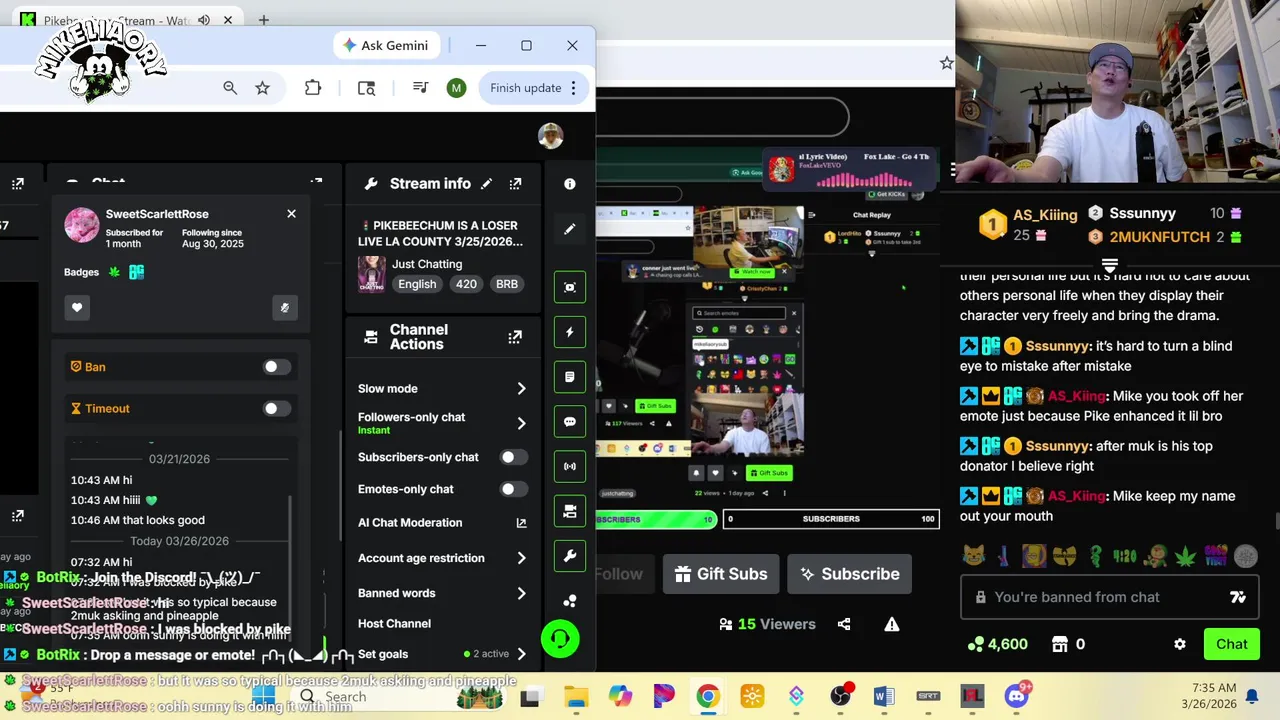Pop out the Stream info panel
Screen dimensions: 1280x720
click(x=515, y=184)
